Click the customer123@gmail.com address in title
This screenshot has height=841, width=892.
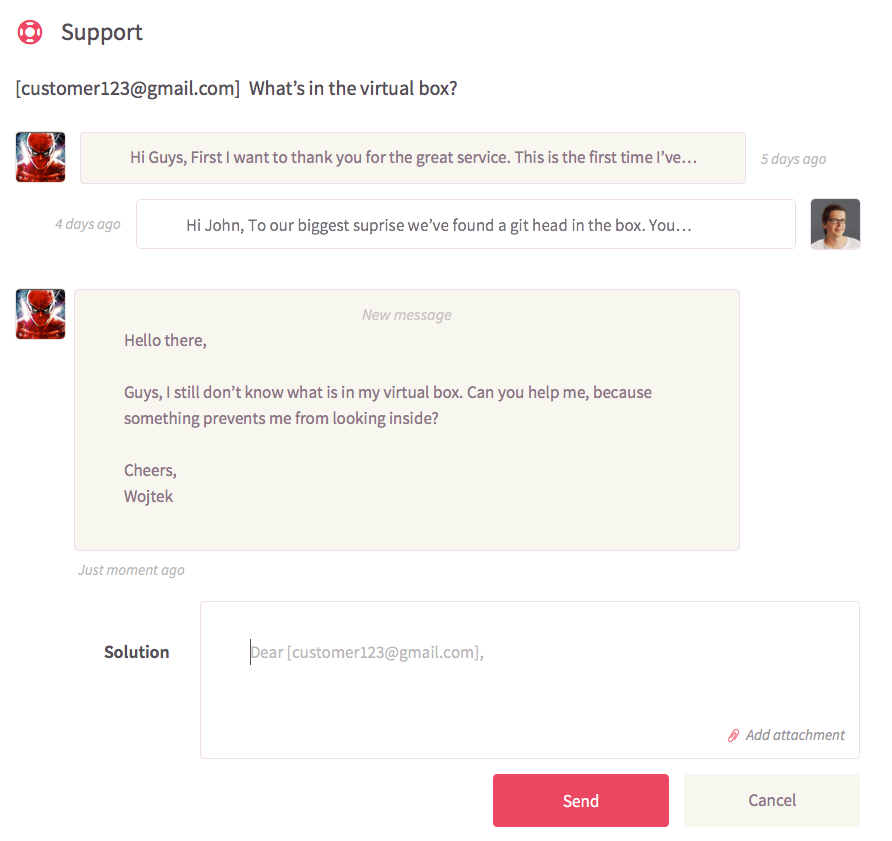pyautogui.click(x=128, y=89)
